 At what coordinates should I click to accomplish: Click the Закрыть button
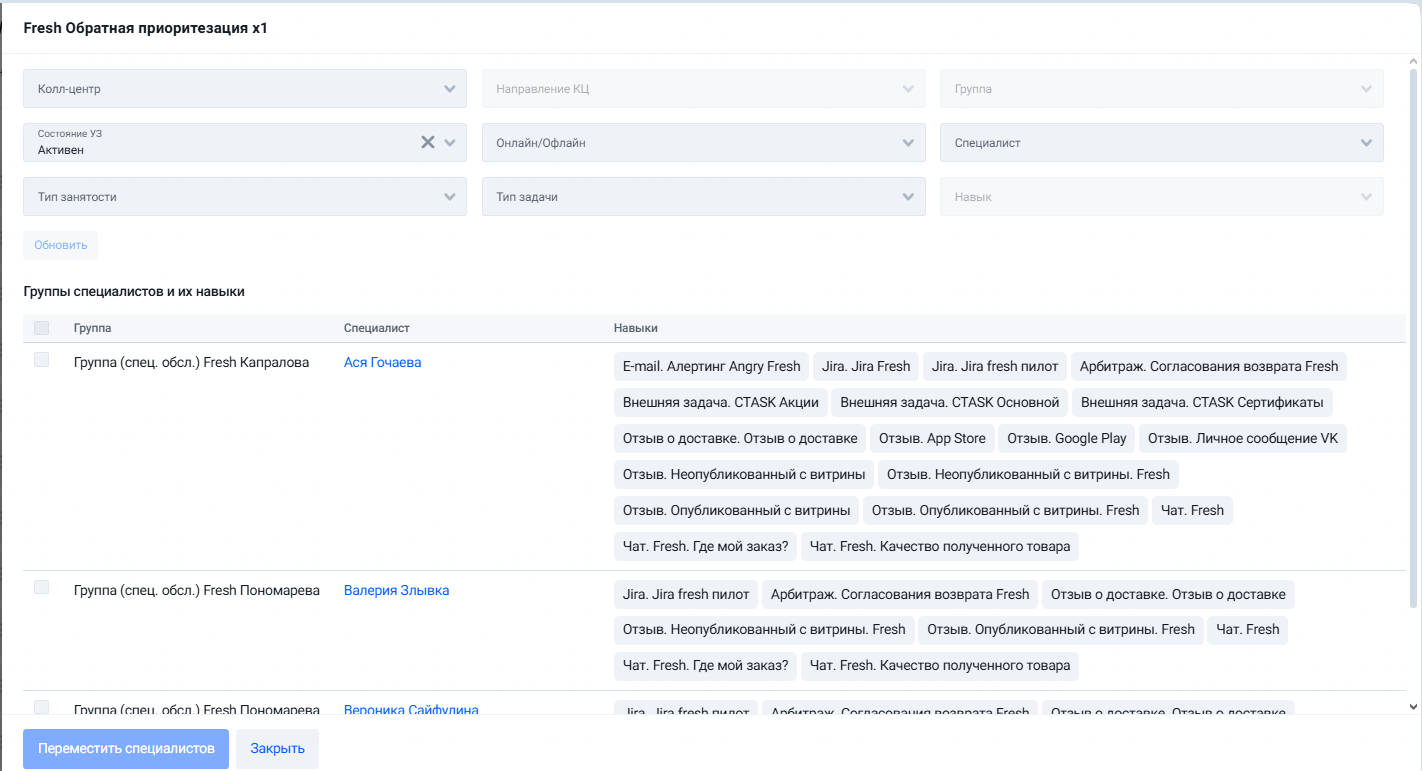(x=277, y=748)
